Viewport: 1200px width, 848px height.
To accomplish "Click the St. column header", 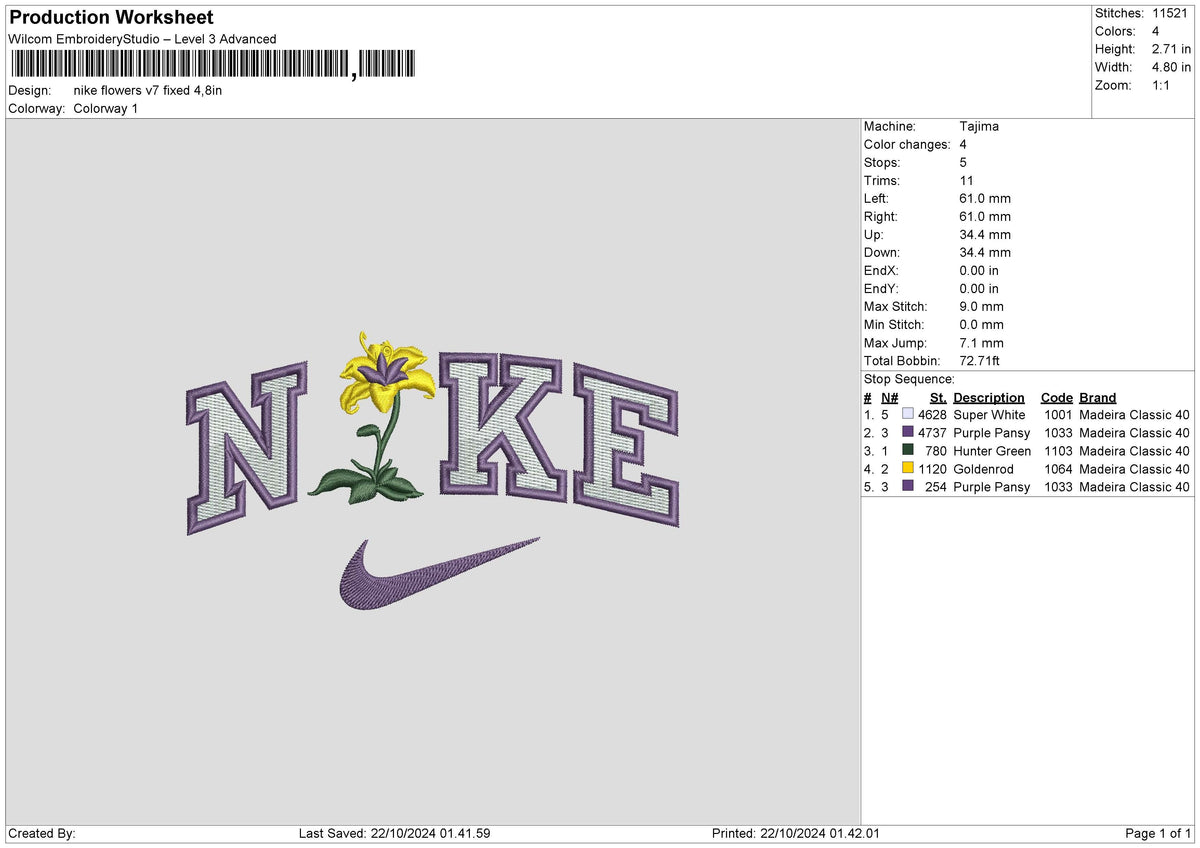I will 938,398.
